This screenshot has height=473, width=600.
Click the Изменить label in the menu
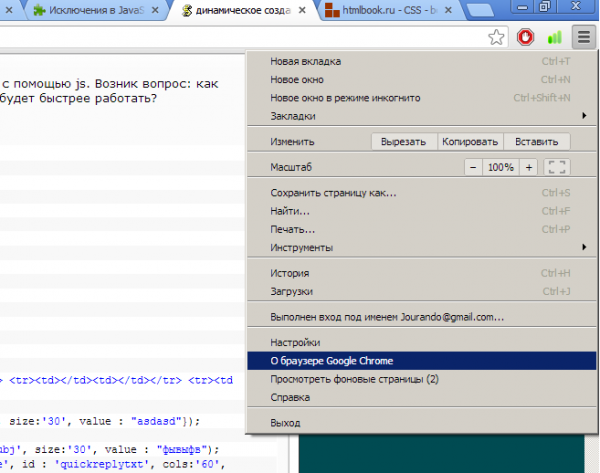tap(292, 142)
